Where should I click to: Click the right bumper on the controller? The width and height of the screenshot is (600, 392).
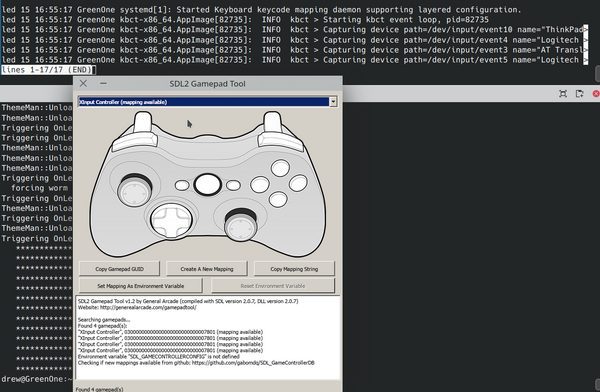280,141
